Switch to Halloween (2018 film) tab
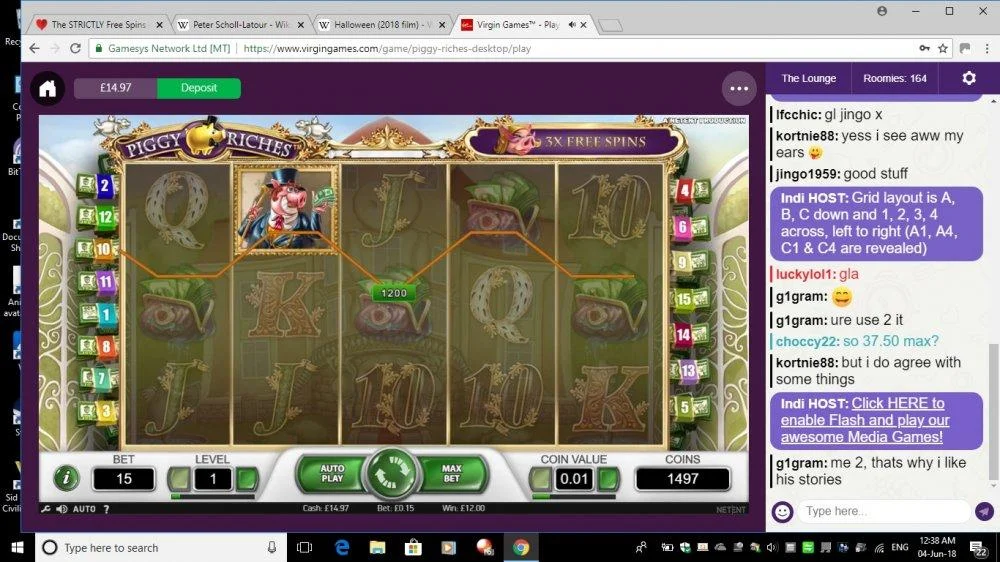1000x562 pixels. click(x=383, y=25)
